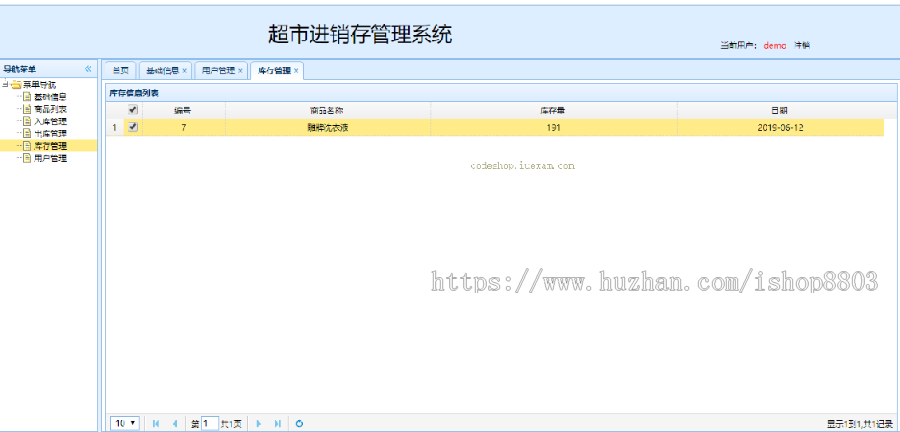900x432 pixels.
Task: Click the product name cell in row 1
Action: coord(328,128)
